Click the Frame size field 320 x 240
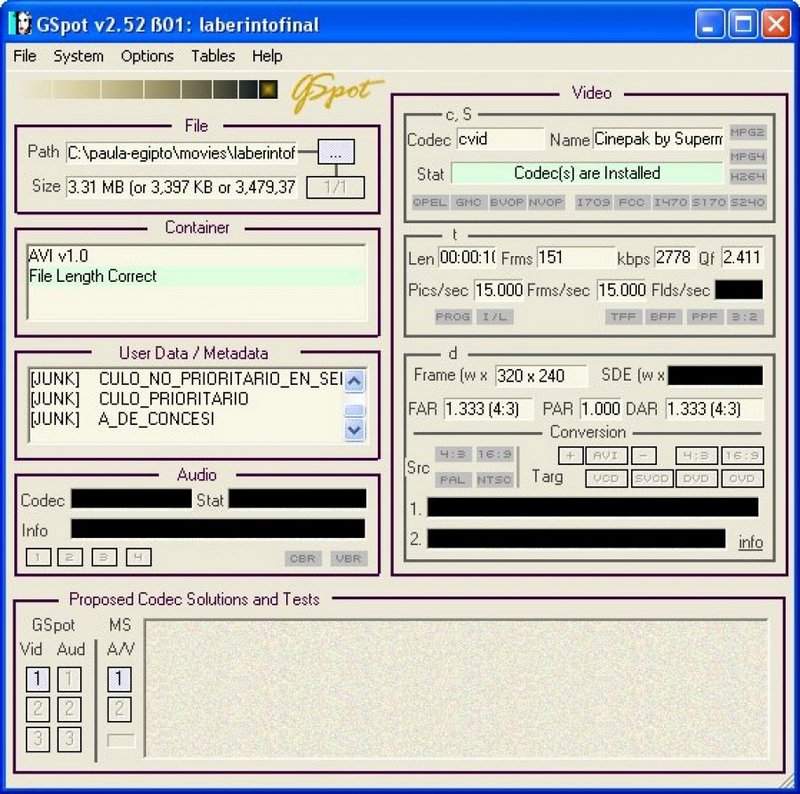The image size is (800, 794). point(541,376)
